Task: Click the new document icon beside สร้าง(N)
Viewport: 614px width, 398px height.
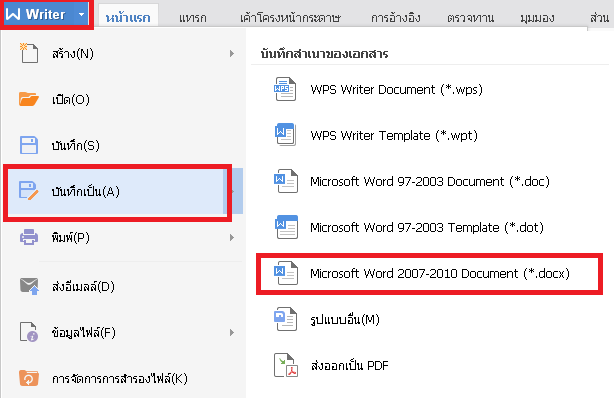Action: pos(29,53)
